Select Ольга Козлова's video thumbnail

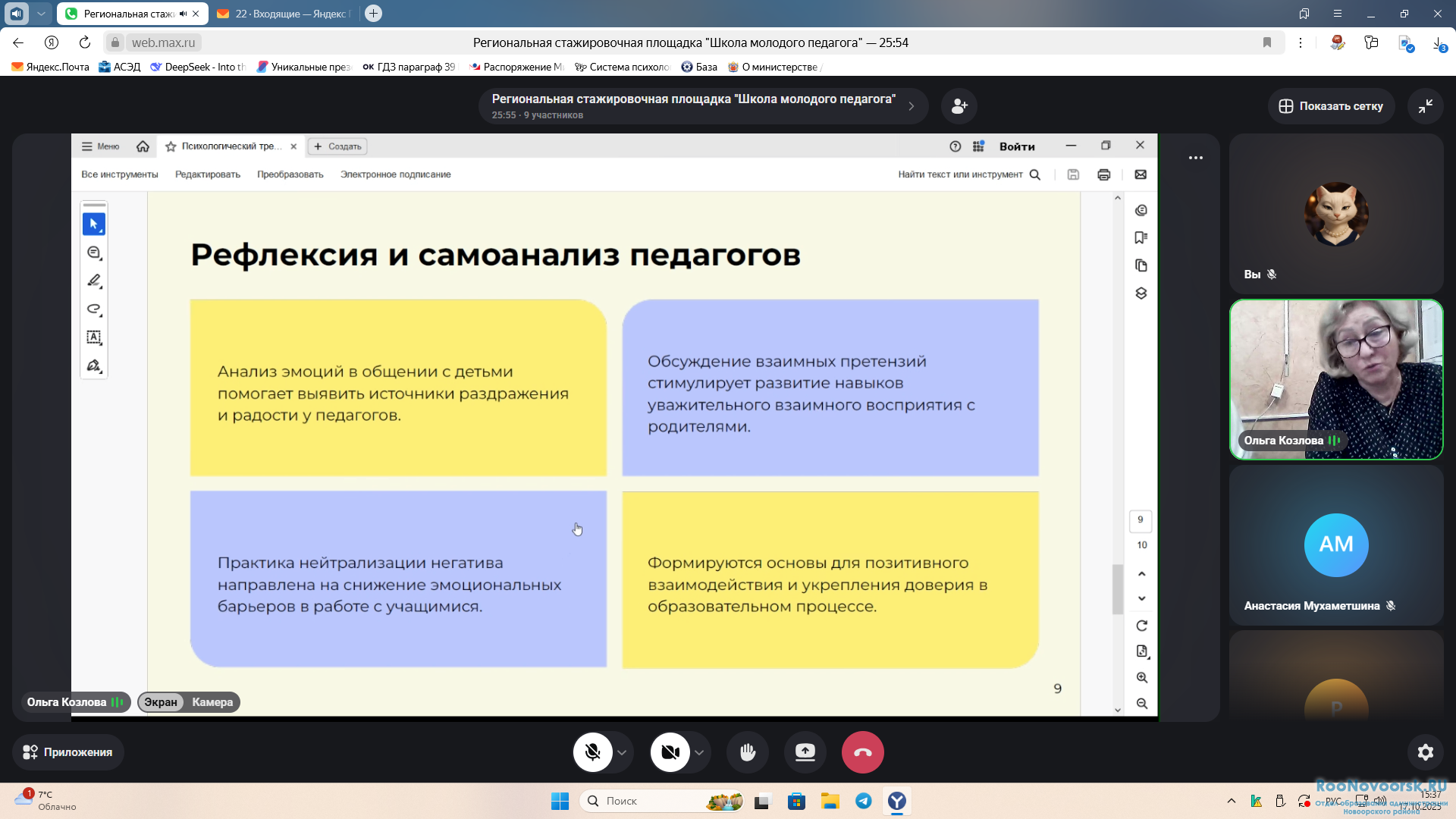[1335, 379]
